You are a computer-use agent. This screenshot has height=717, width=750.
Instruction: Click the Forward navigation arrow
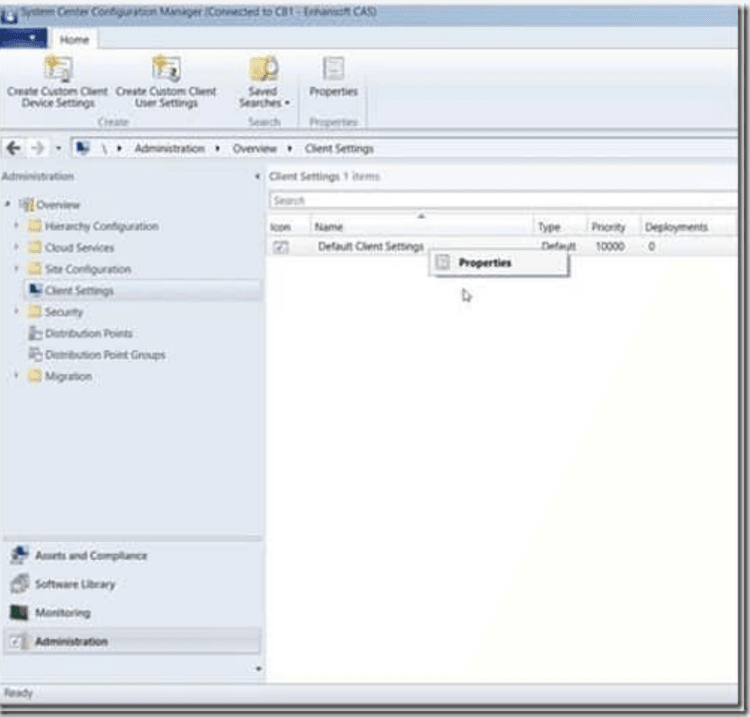pyautogui.click(x=37, y=148)
